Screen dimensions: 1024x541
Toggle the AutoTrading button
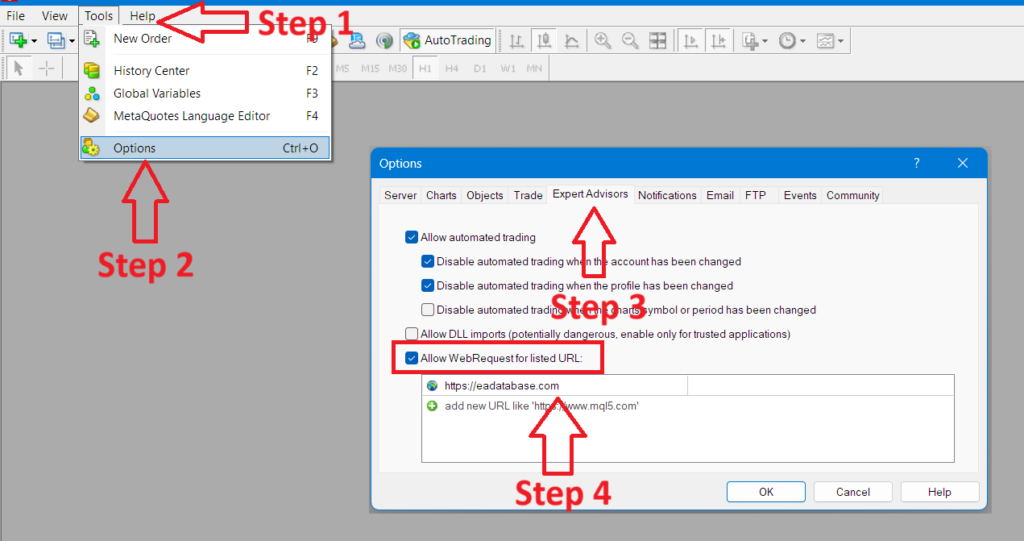(x=448, y=41)
